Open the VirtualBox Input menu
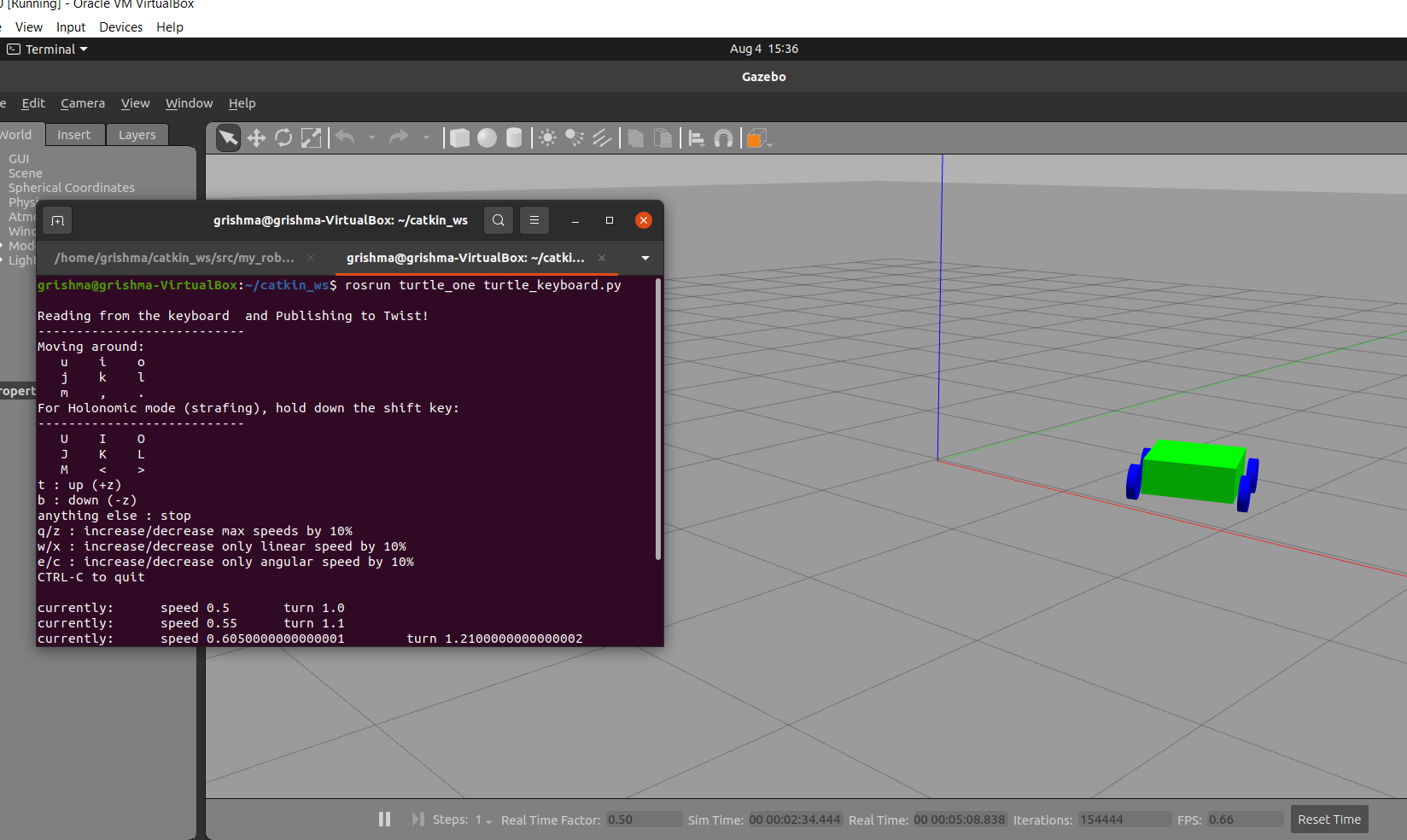Screen dimensions: 1407x840 (71, 27)
